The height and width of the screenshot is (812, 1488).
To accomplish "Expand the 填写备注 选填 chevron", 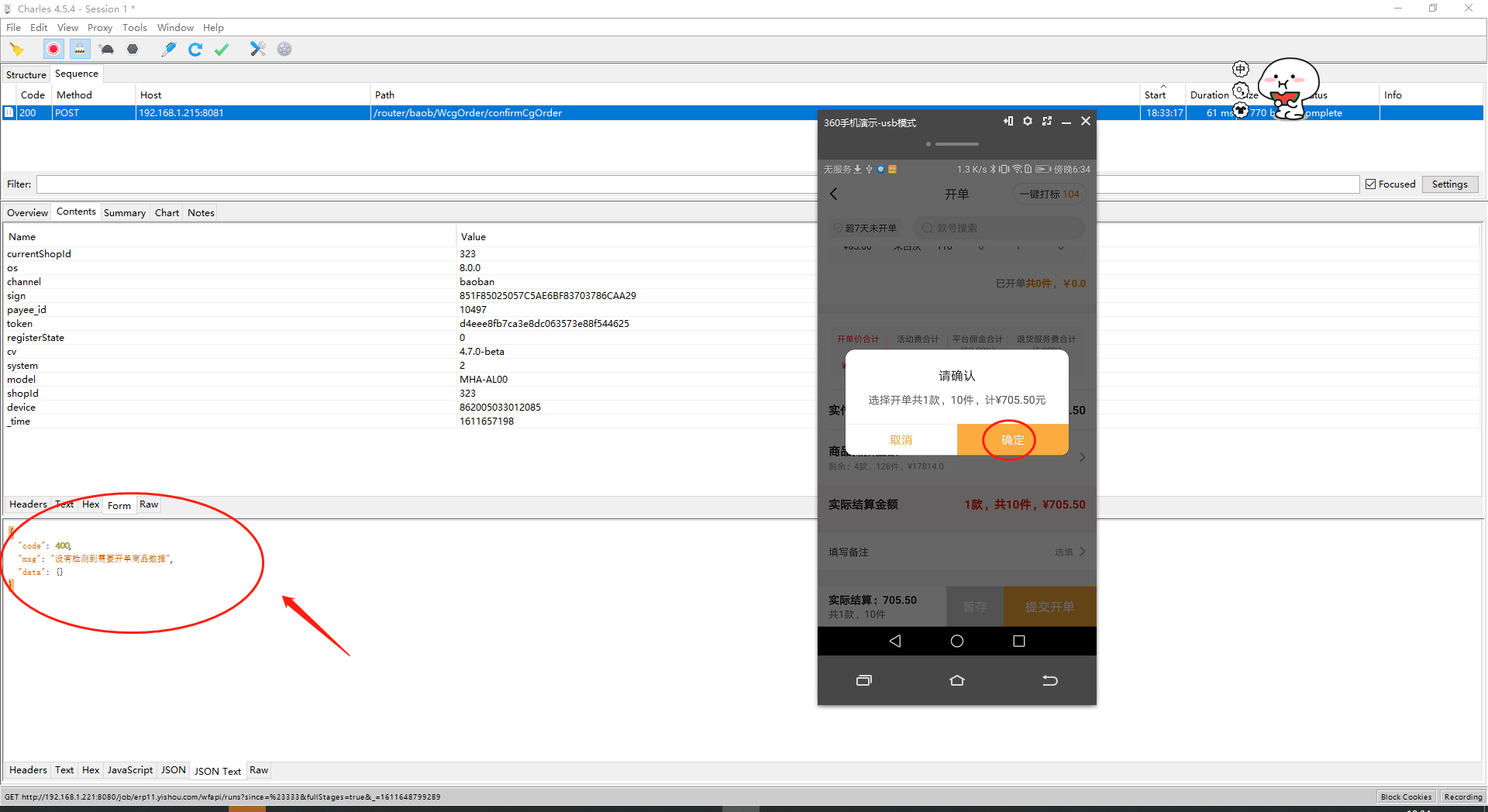I will [x=1083, y=552].
